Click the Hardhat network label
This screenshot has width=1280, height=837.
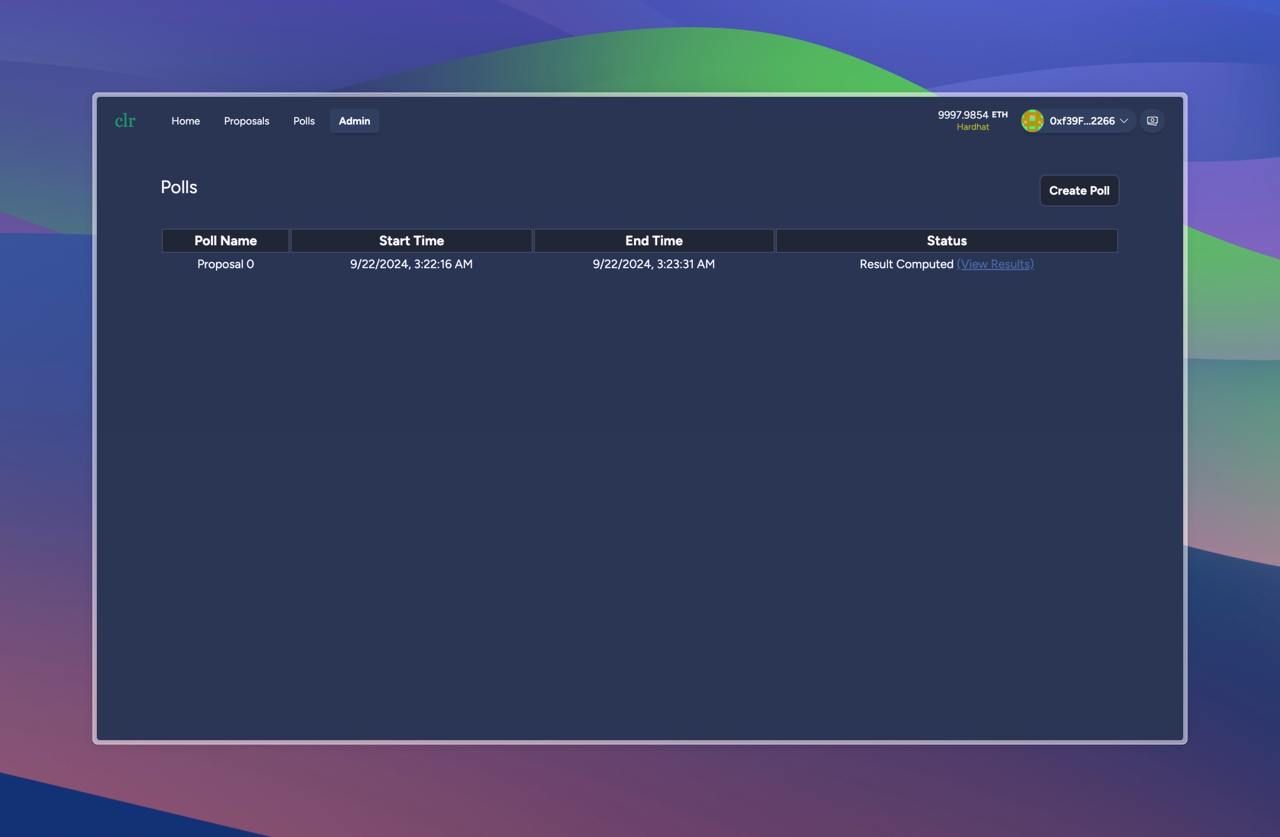pyautogui.click(x=972, y=127)
